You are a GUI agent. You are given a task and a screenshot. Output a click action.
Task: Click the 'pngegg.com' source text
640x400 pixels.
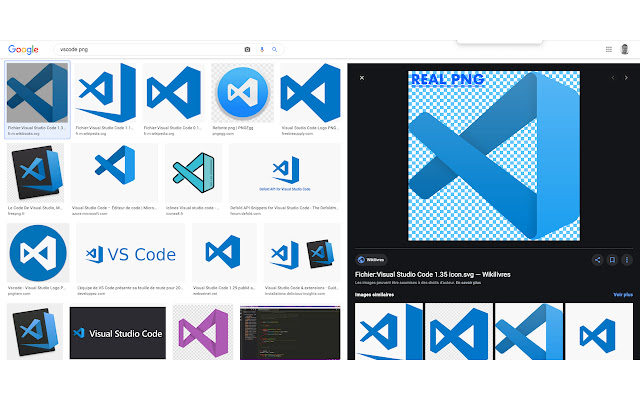coord(223,133)
